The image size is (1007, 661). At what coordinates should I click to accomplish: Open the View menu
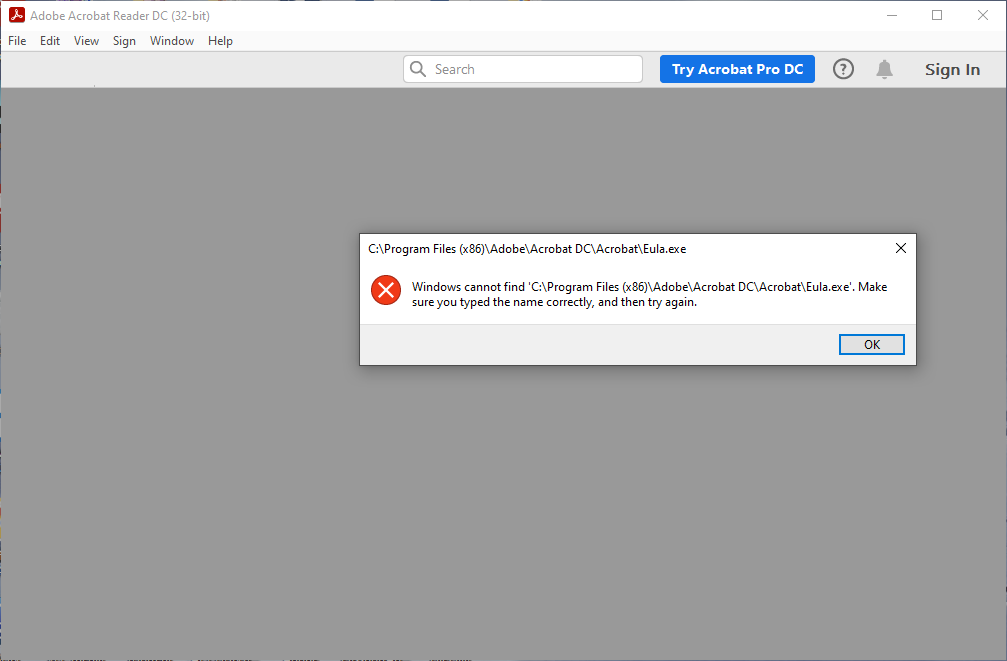click(x=86, y=41)
